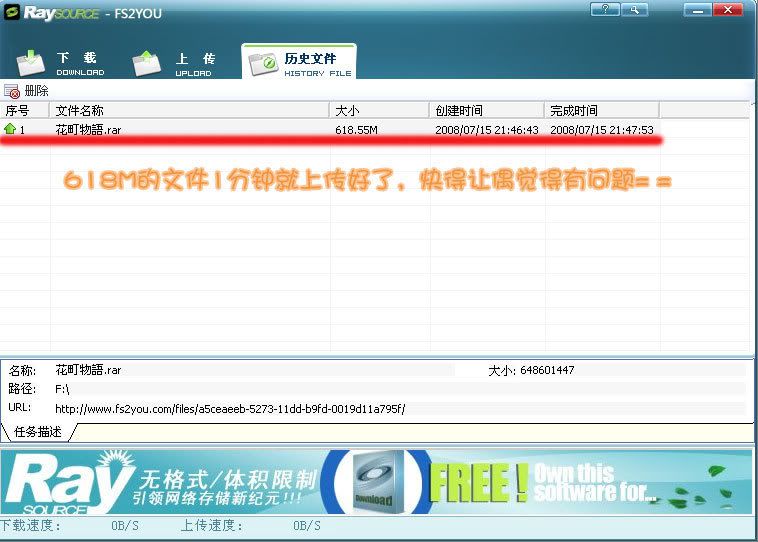The image size is (758, 542).
Task: Sort list by 完成时间 column header
Action: point(601,110)
